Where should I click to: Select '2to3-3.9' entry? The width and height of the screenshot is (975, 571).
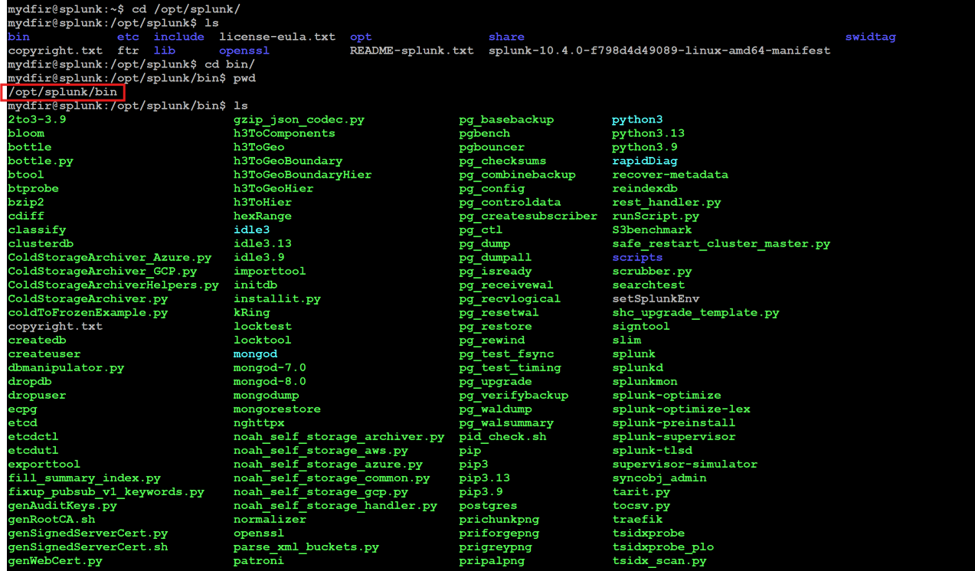37,119
